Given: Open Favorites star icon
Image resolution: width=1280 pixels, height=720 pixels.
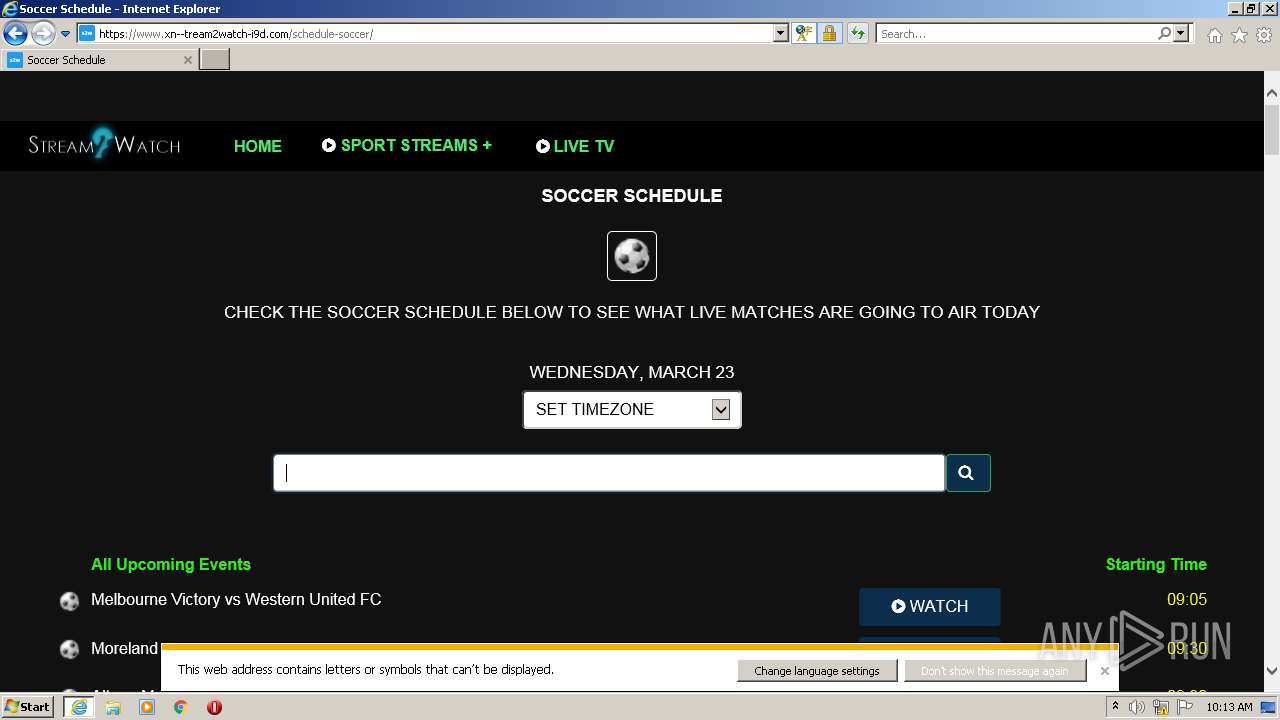Looking at the screenshot, I should [1239, 35].
